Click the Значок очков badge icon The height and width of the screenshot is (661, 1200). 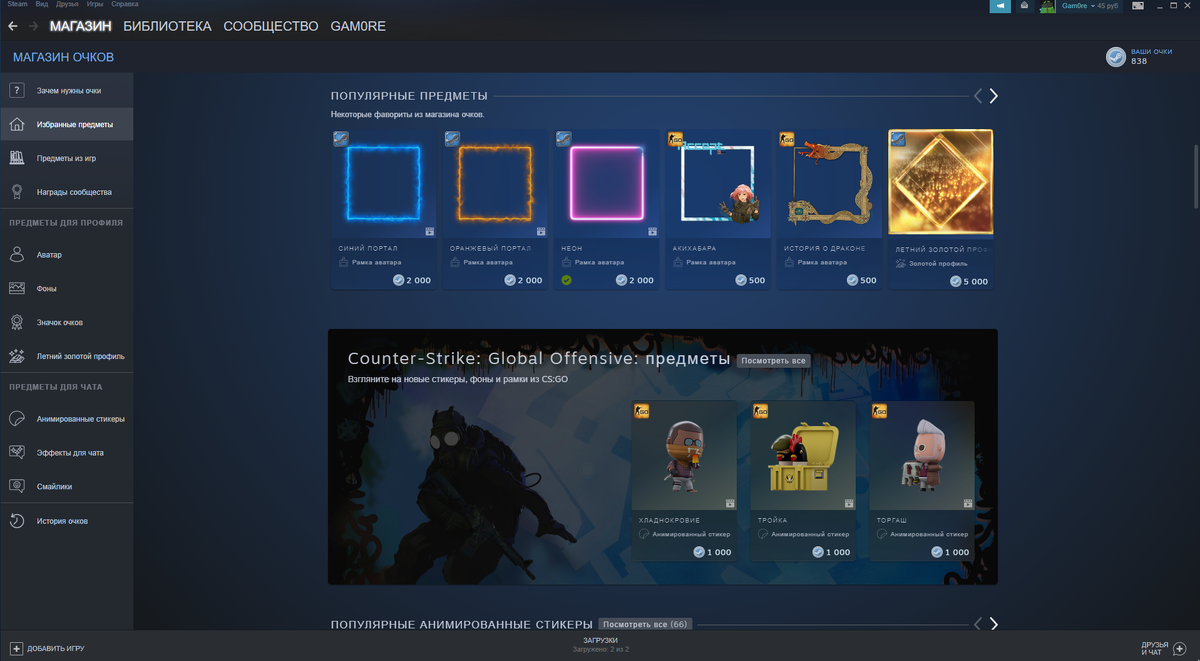(17, 322)
